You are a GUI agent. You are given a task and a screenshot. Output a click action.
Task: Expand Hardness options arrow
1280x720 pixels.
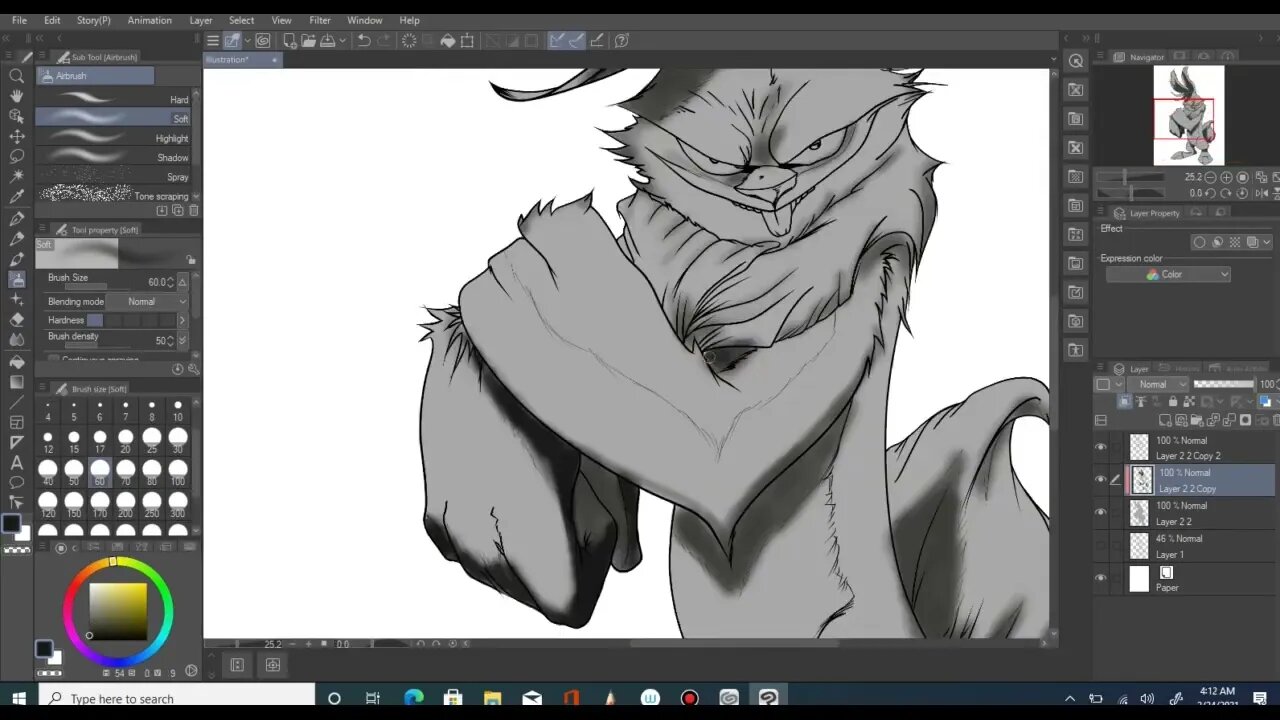[x=182, y=320]
